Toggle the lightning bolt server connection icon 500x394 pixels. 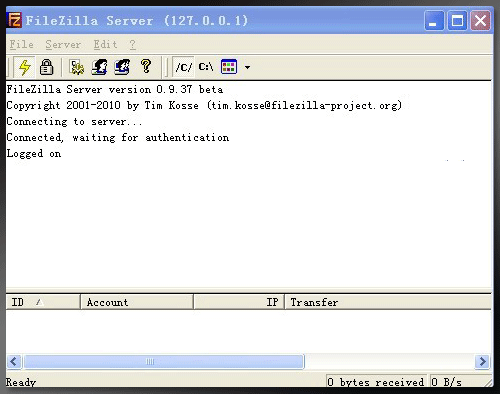(x=25, y=67)
